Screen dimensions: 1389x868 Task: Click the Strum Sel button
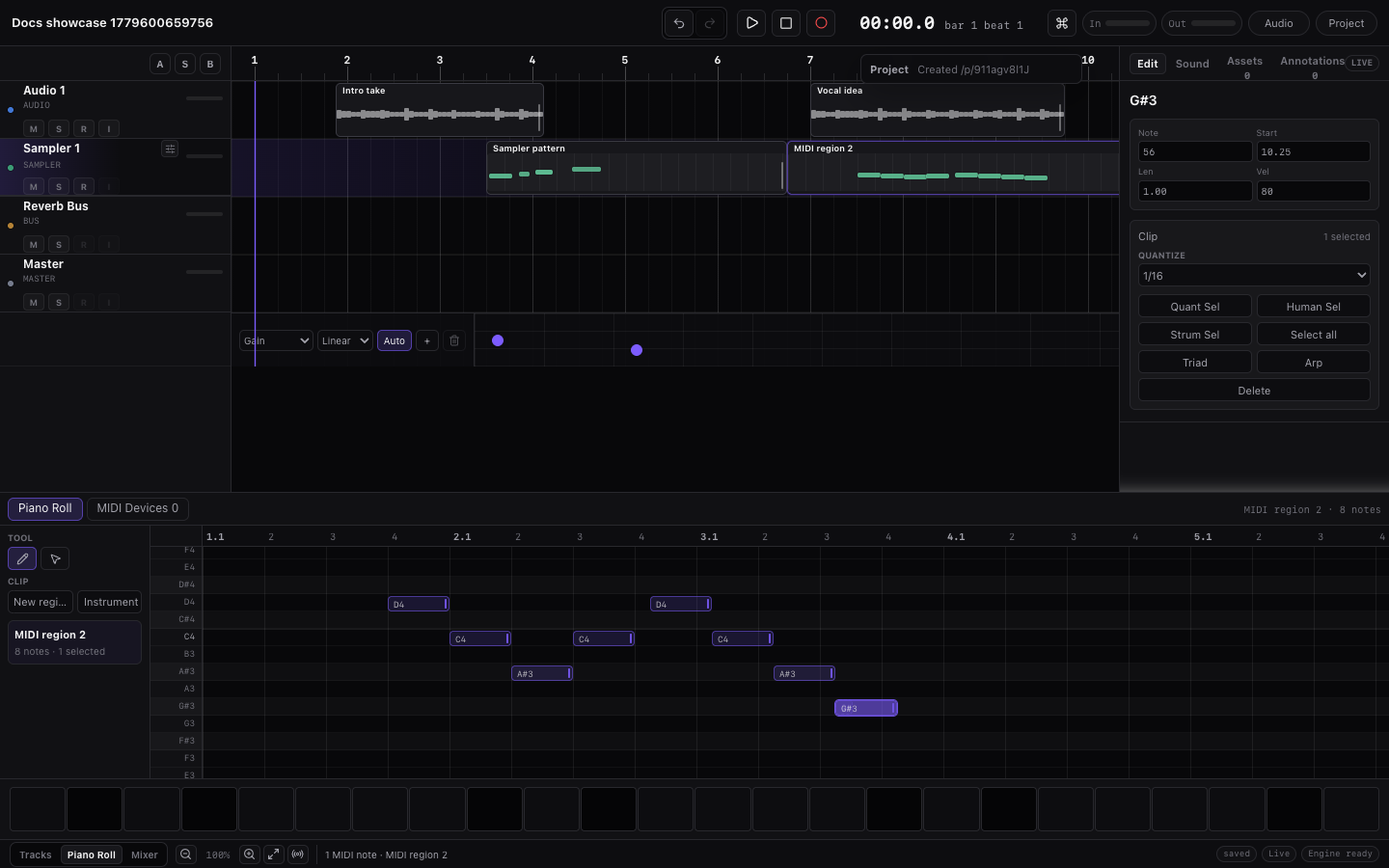tap(1195, 335)
